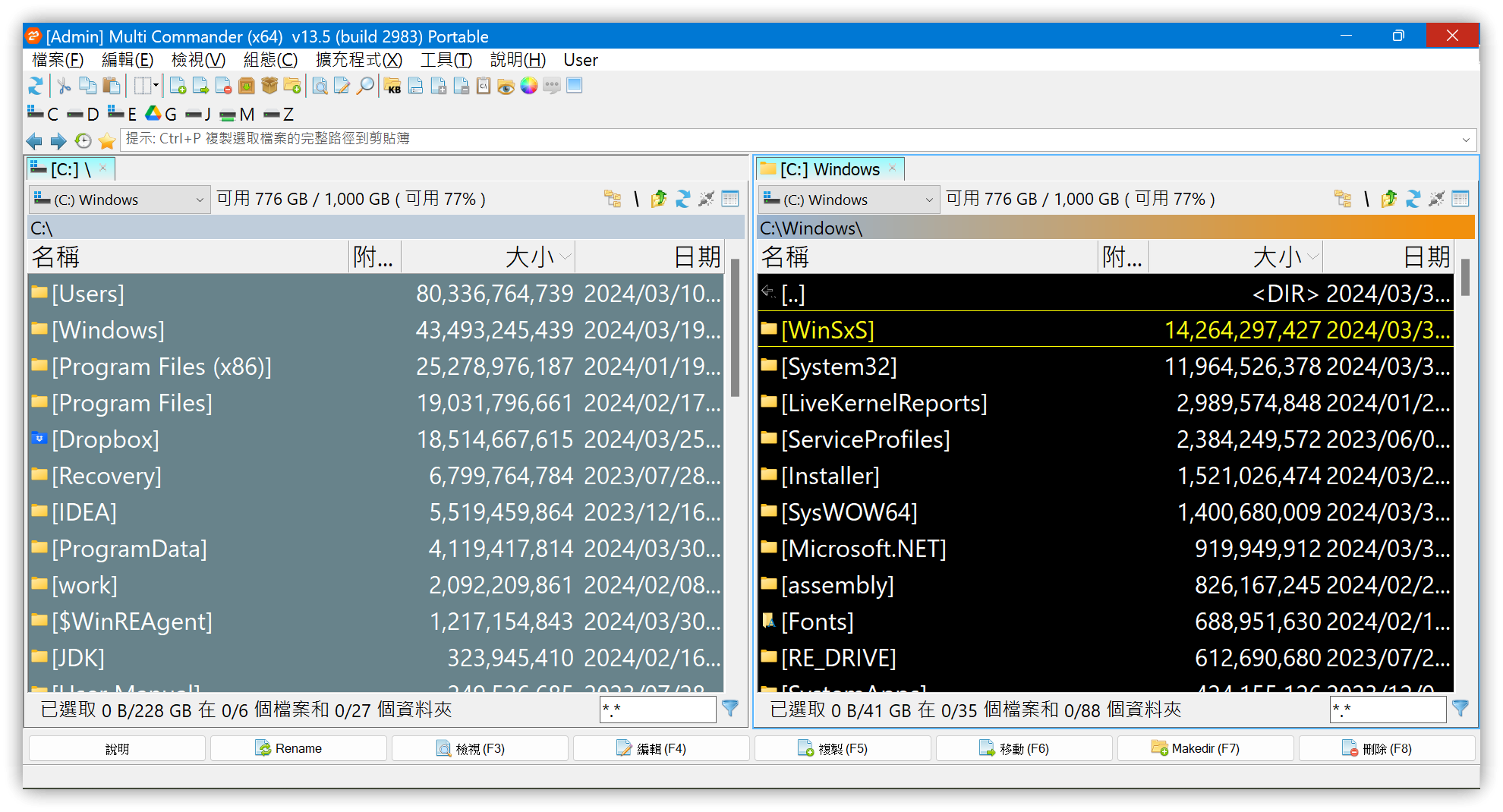Select the [Dropbox] folder in left panel
The height and width of the screenshot is (812, 1503).
tap(376, 439)
